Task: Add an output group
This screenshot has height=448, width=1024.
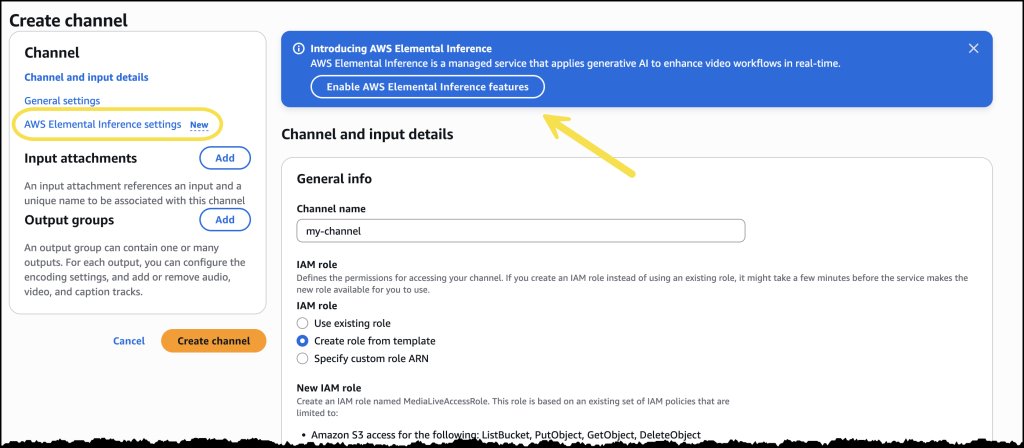Action: (225, 219)
